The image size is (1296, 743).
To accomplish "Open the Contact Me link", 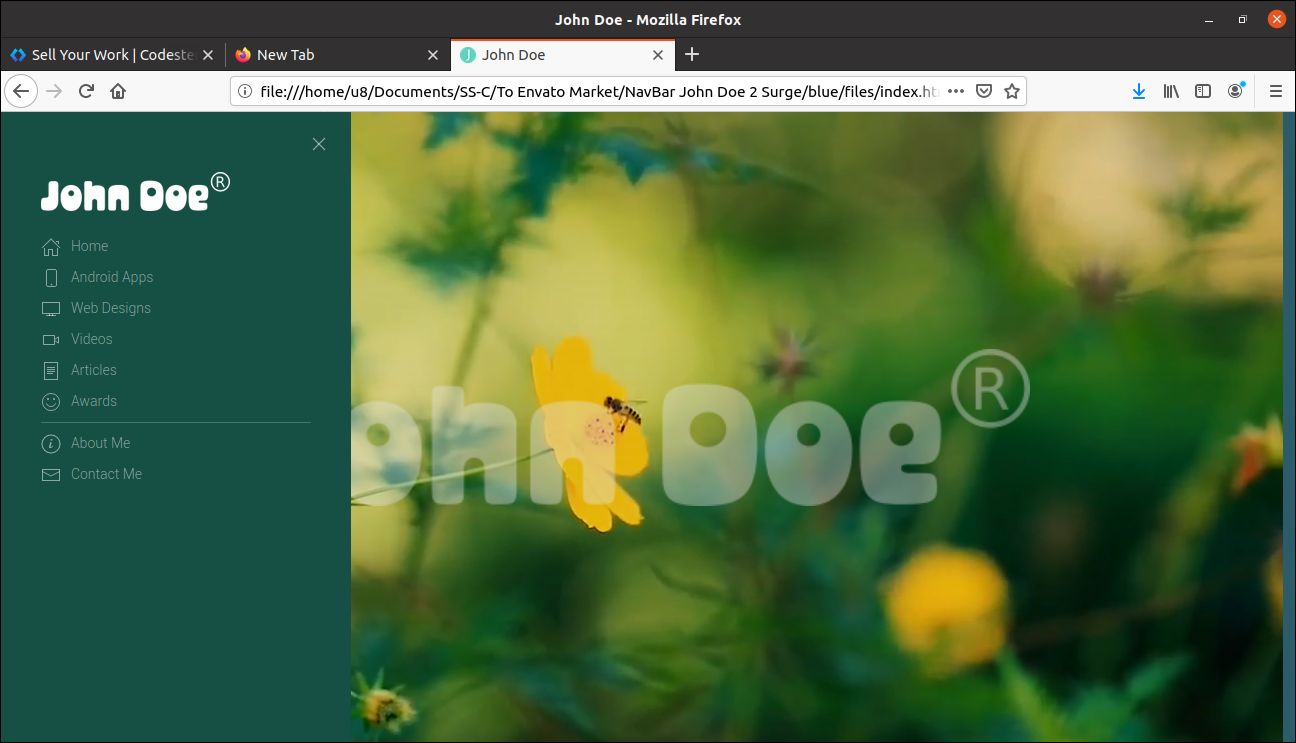I will 106,474.
